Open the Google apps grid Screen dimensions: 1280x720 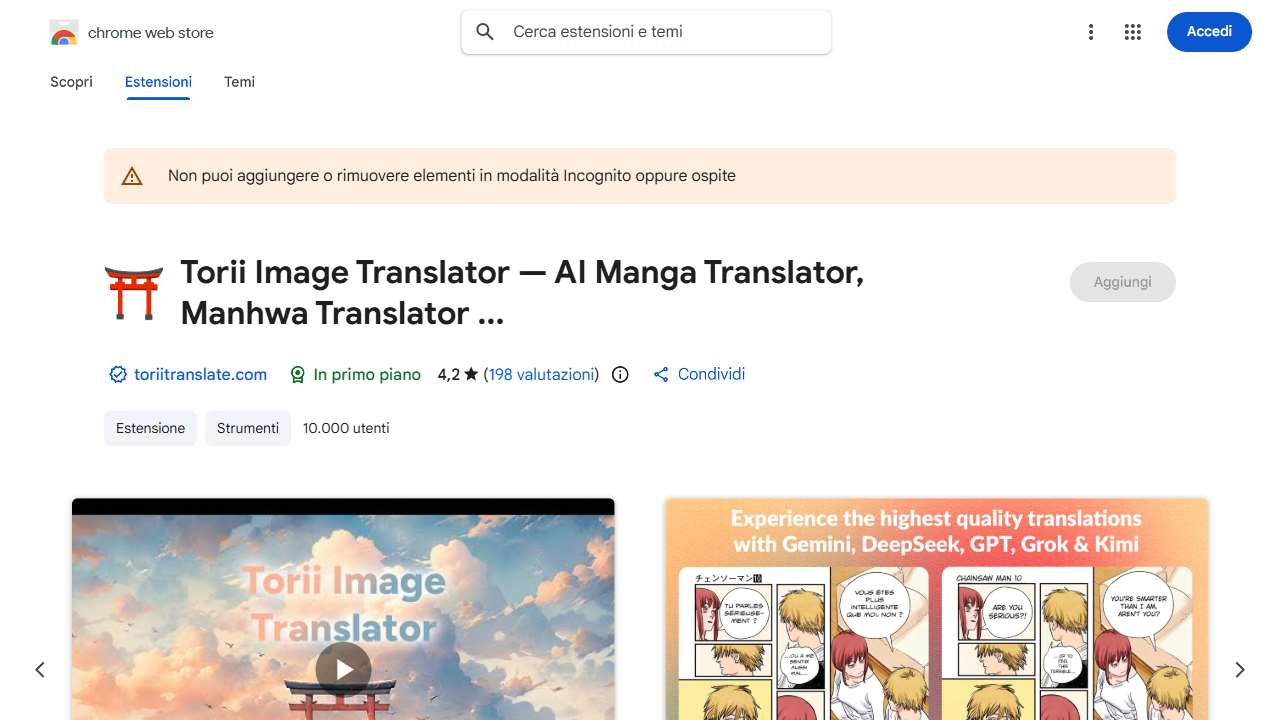tap(1132, 32)
